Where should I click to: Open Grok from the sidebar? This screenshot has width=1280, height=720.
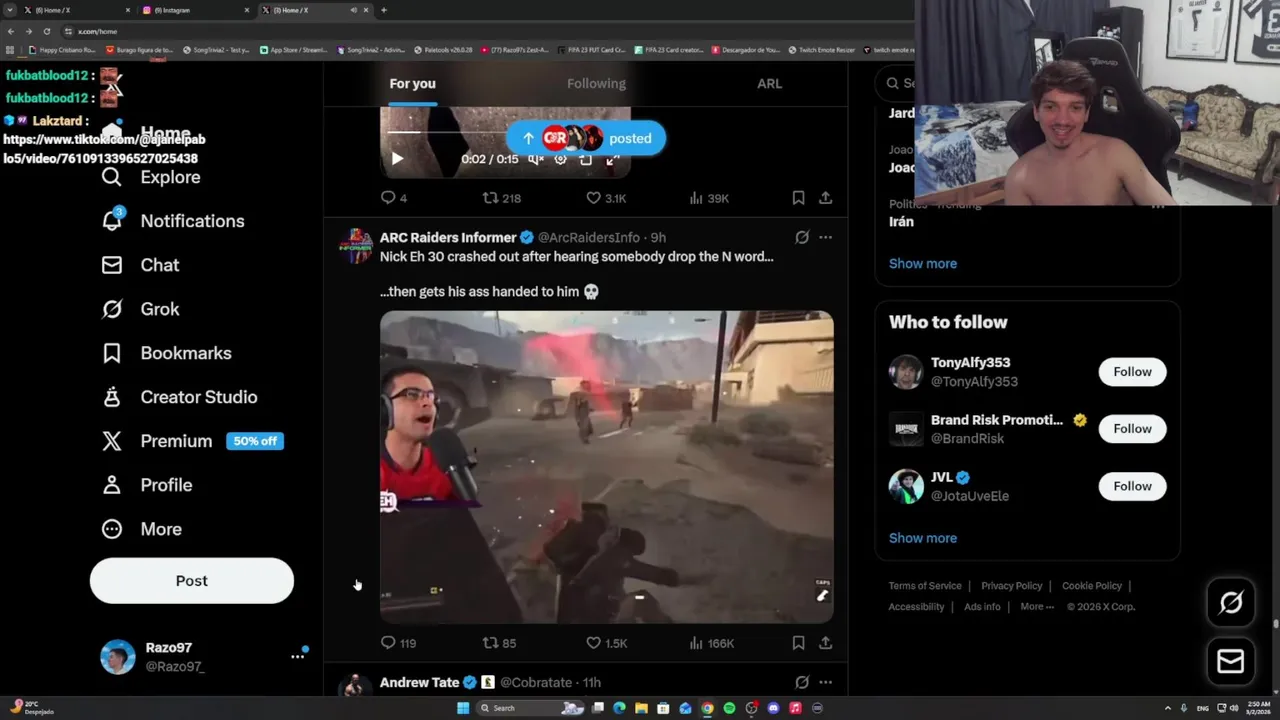tap(140, 309)
